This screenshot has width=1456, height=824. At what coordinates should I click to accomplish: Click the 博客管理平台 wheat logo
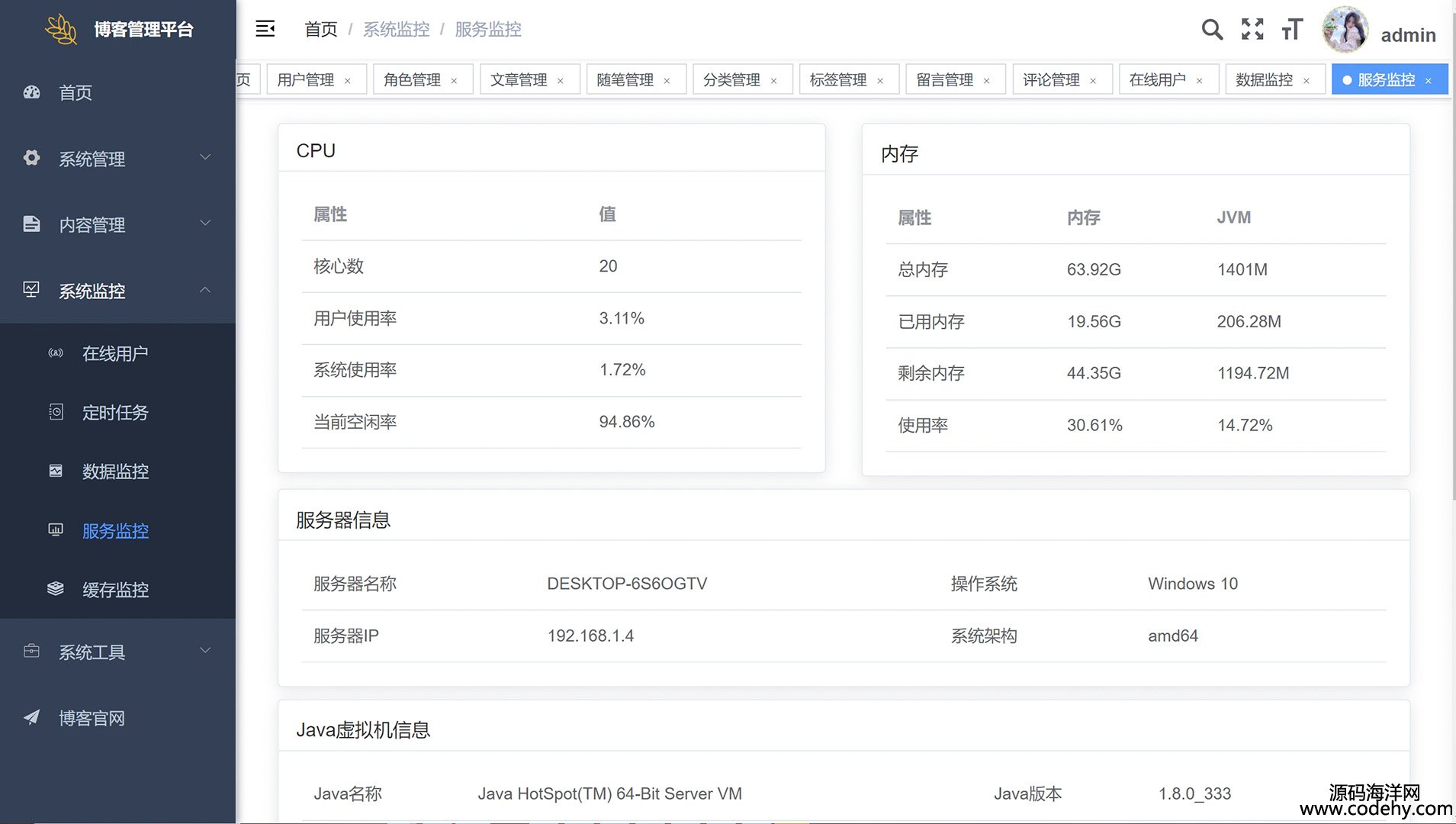61,29
